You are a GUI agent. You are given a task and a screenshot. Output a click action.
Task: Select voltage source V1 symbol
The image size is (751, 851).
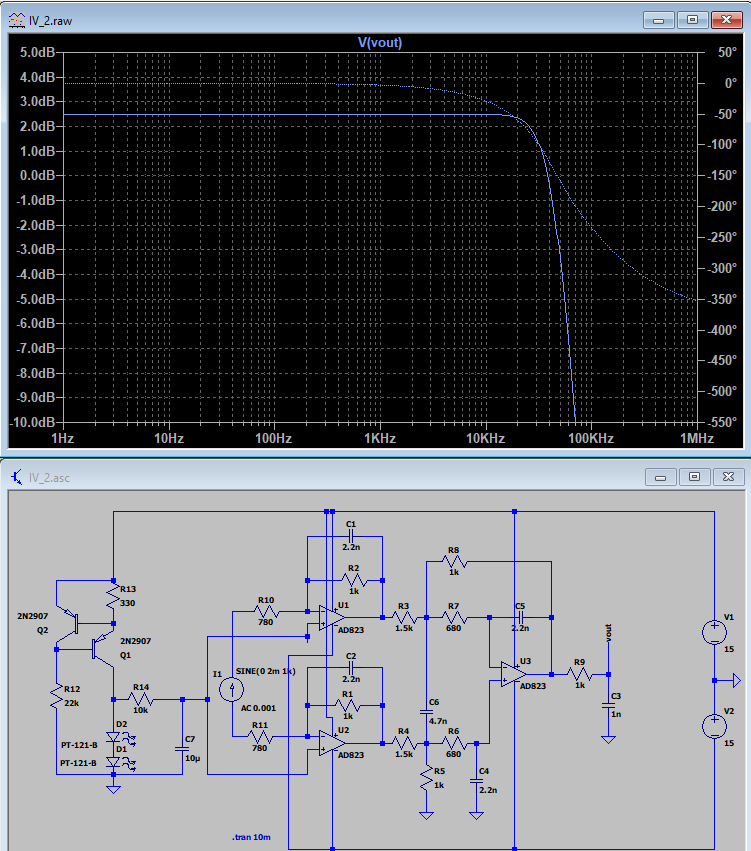click(x=715, y=633)
